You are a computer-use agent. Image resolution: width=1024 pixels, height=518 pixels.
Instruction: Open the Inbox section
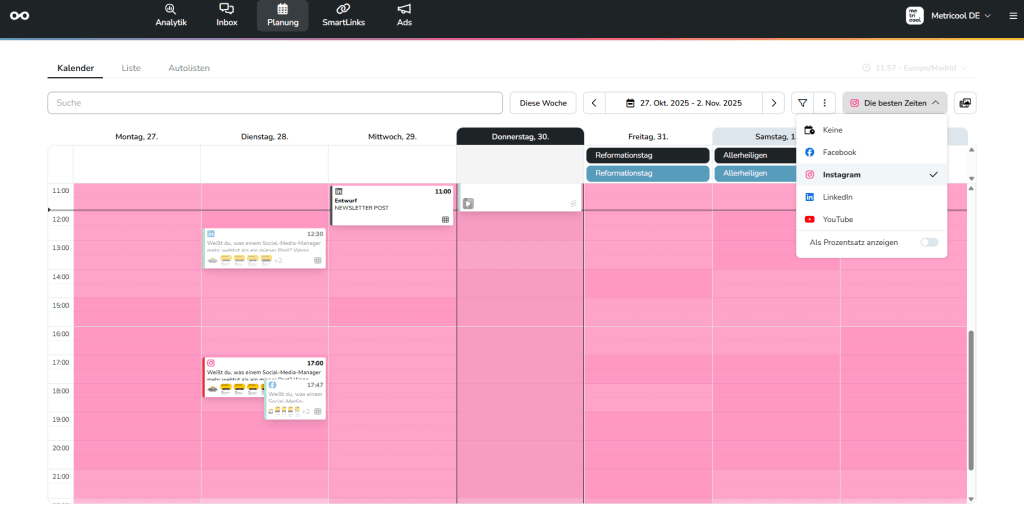tap(227, 16)
